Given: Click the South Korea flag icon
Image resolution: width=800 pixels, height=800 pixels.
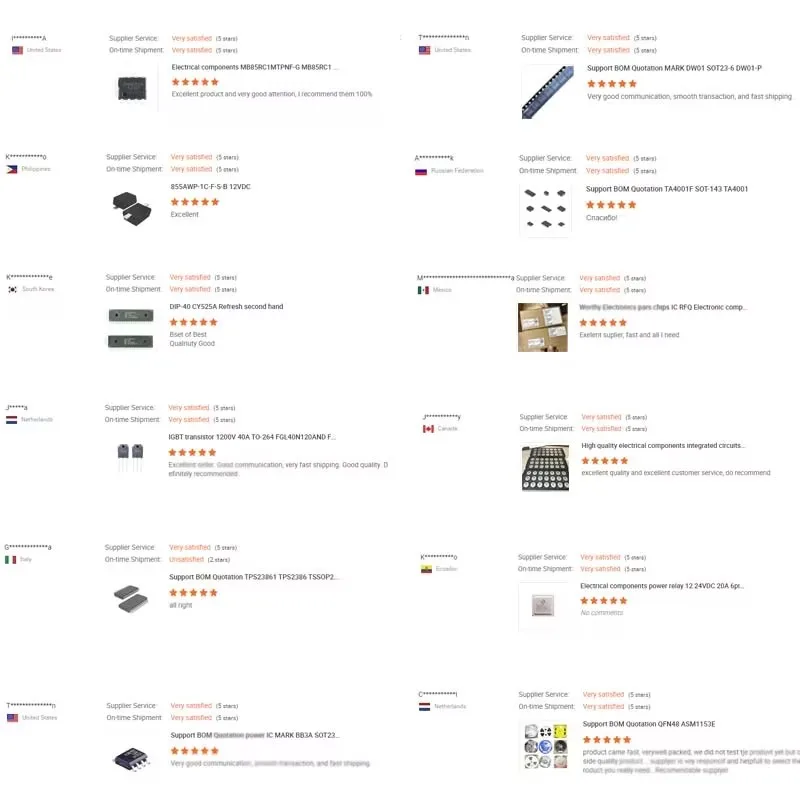Looking at the screenshot, I should pos(12,289).
